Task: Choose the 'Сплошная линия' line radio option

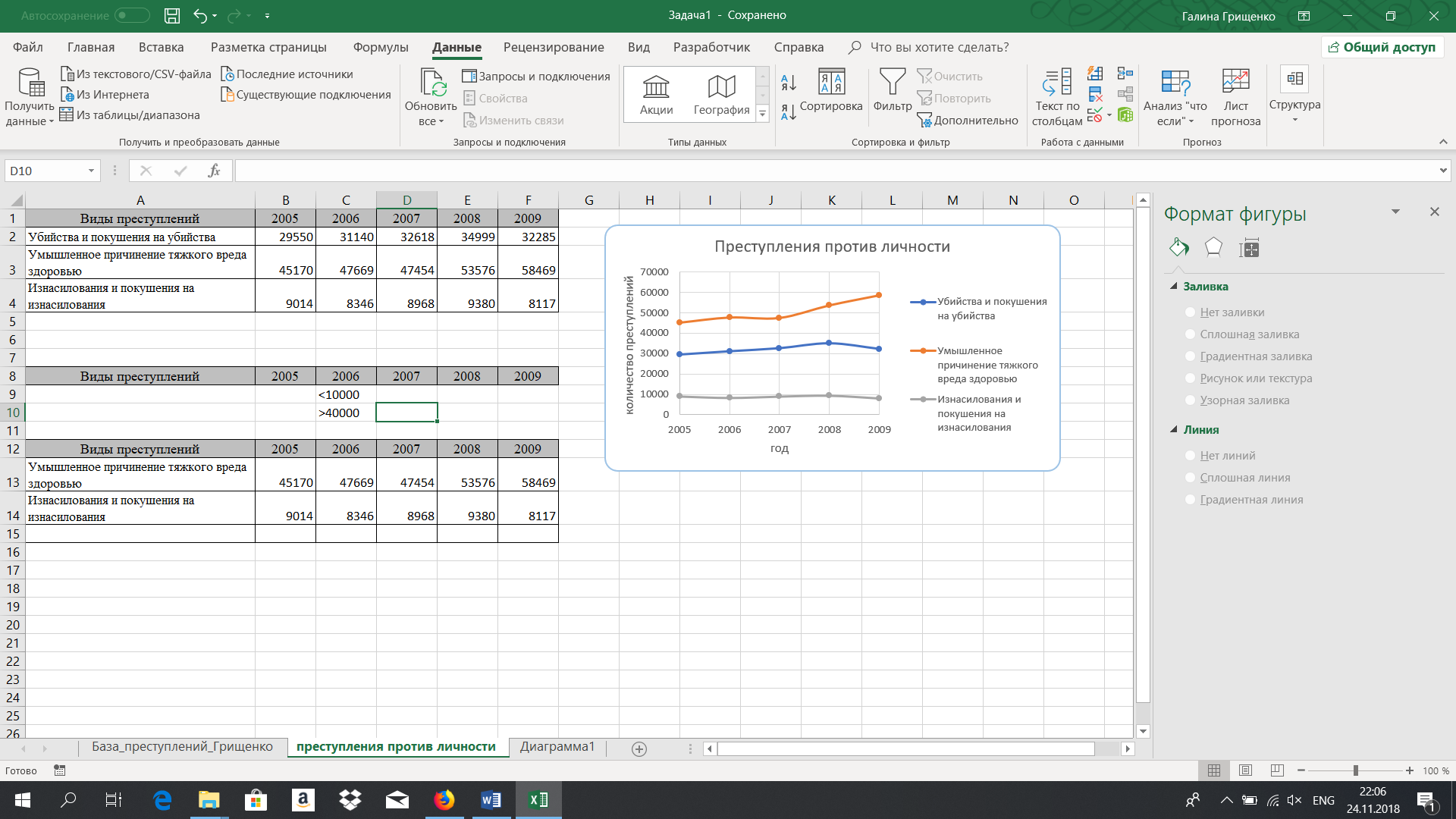Action: [x=1190, y=478]
